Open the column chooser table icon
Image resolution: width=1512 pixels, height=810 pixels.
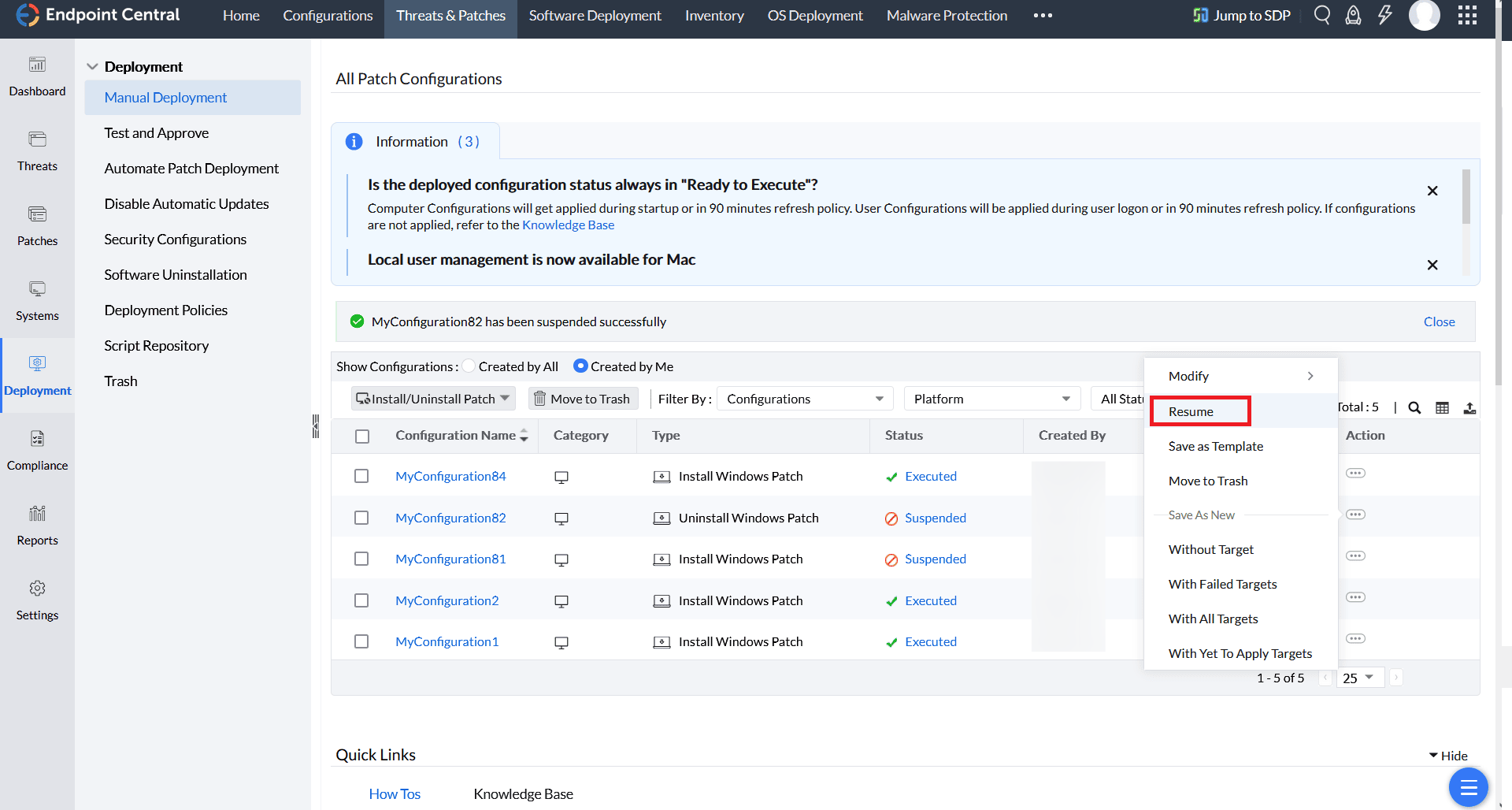coord(1442,408)
